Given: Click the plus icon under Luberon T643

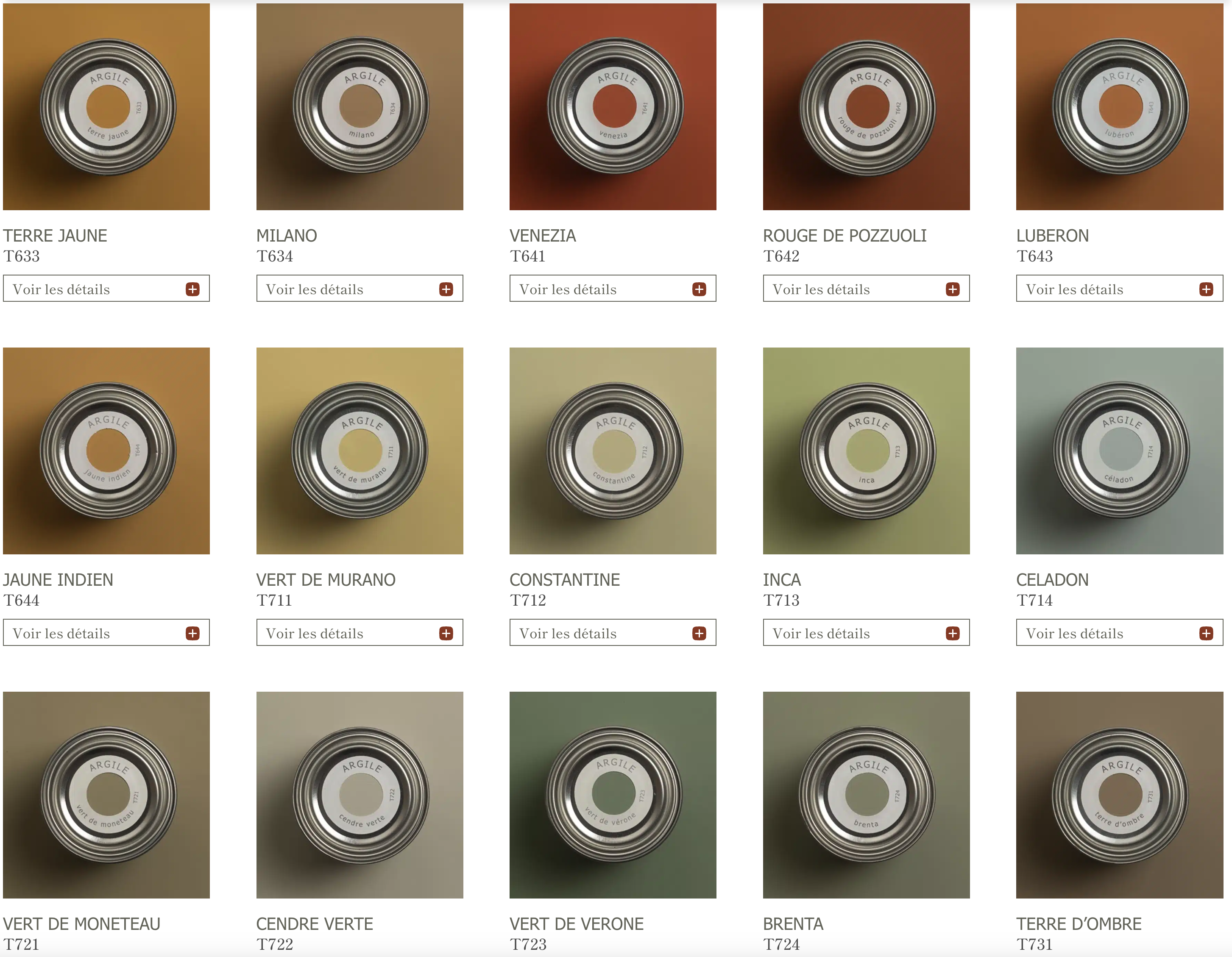Looking at the screenshot, I should [1206, 289].
